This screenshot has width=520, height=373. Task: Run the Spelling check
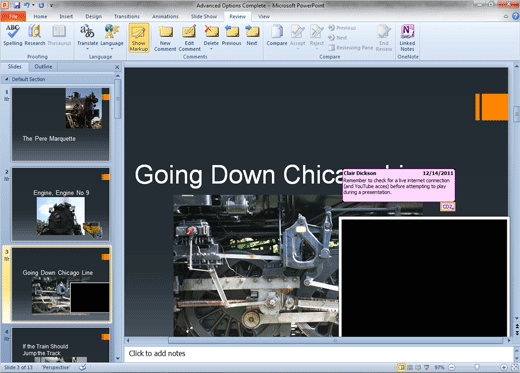[13, 35]
